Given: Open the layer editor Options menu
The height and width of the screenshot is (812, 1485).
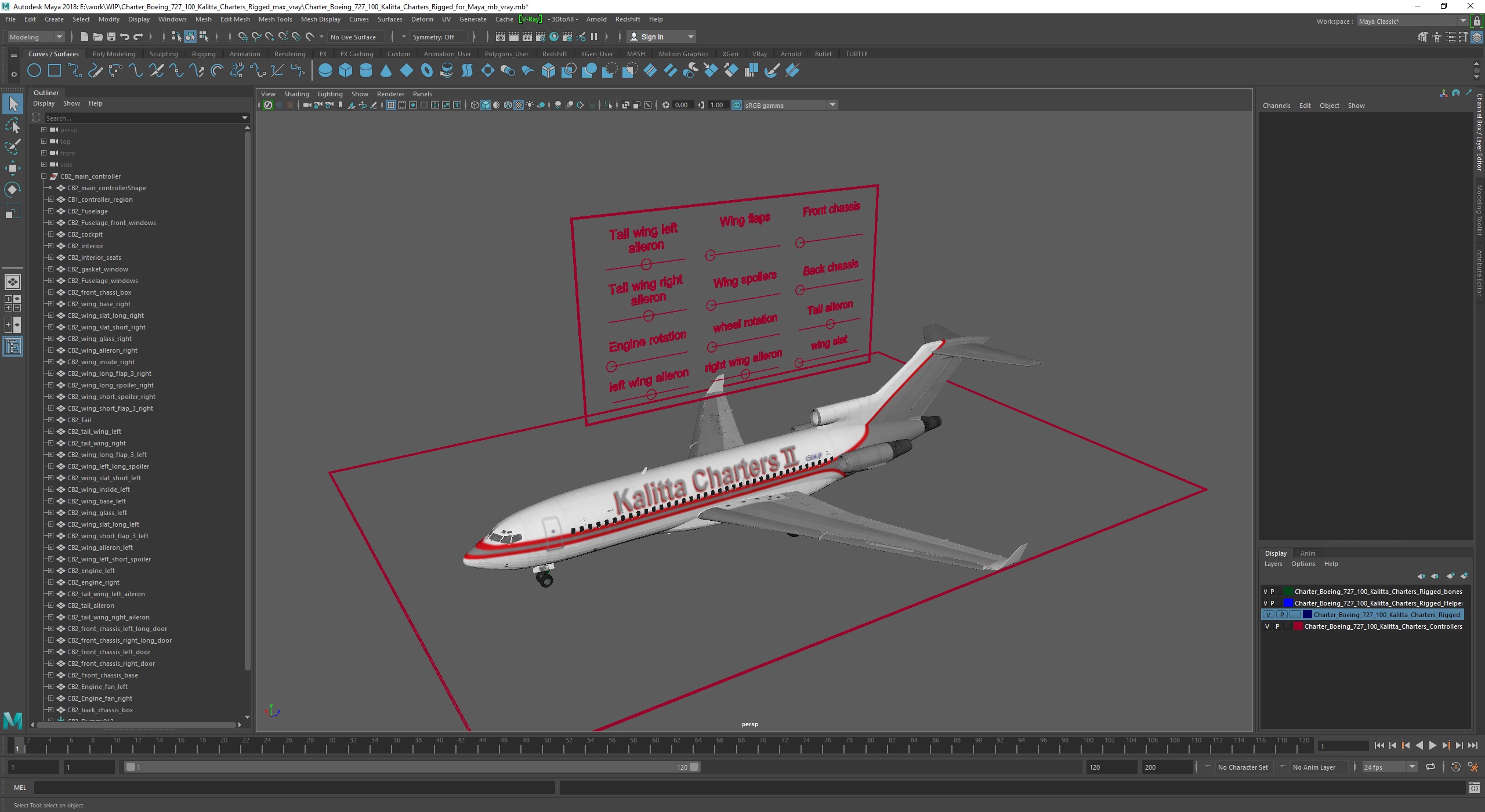Looking at the screenshot, I should click(x=1303, y=564).
